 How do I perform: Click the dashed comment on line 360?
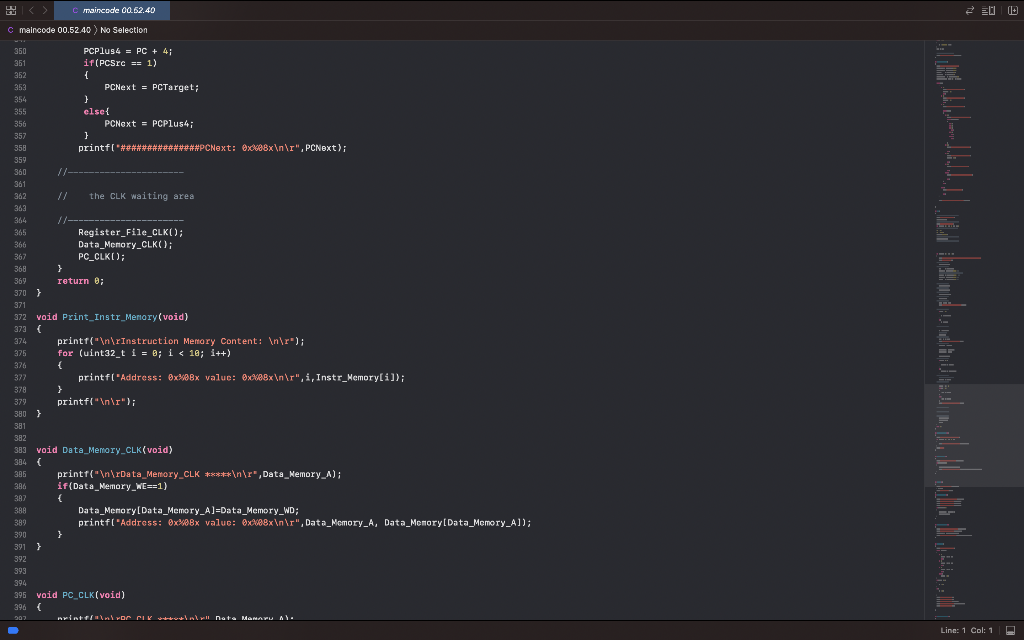coord(120,172)
